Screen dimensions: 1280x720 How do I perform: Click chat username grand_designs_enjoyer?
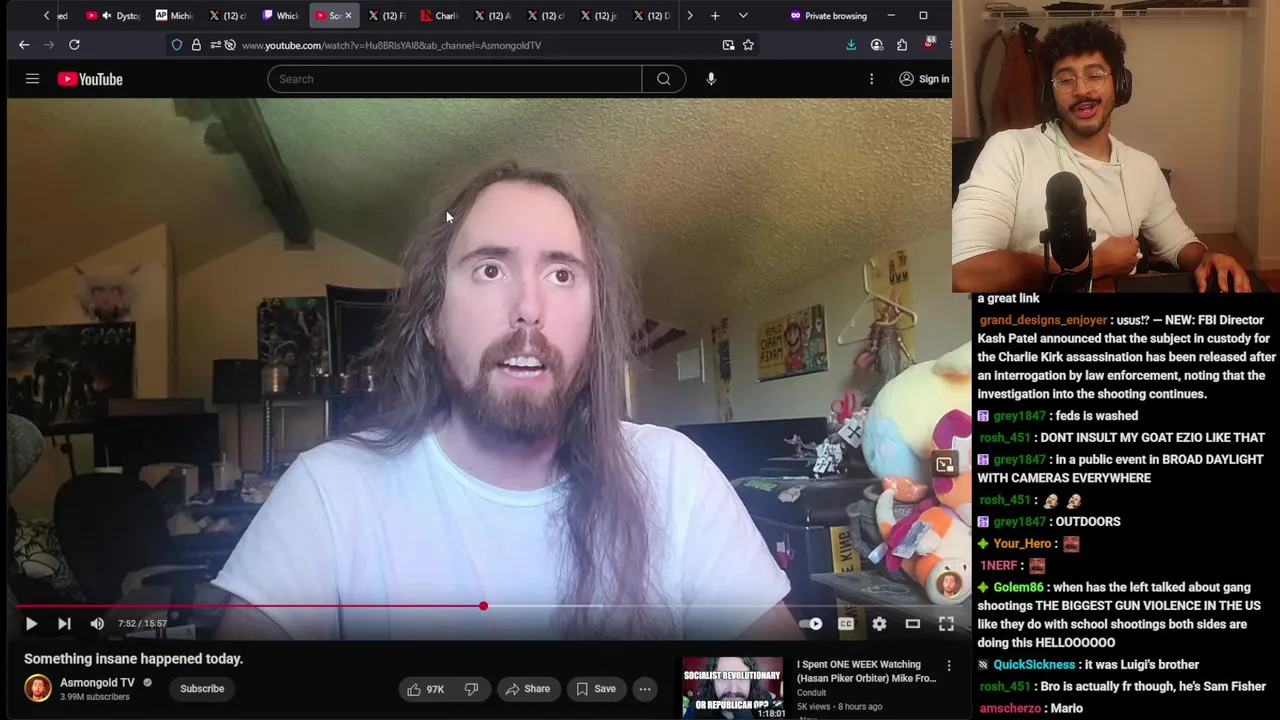[x=1043, y=320]
